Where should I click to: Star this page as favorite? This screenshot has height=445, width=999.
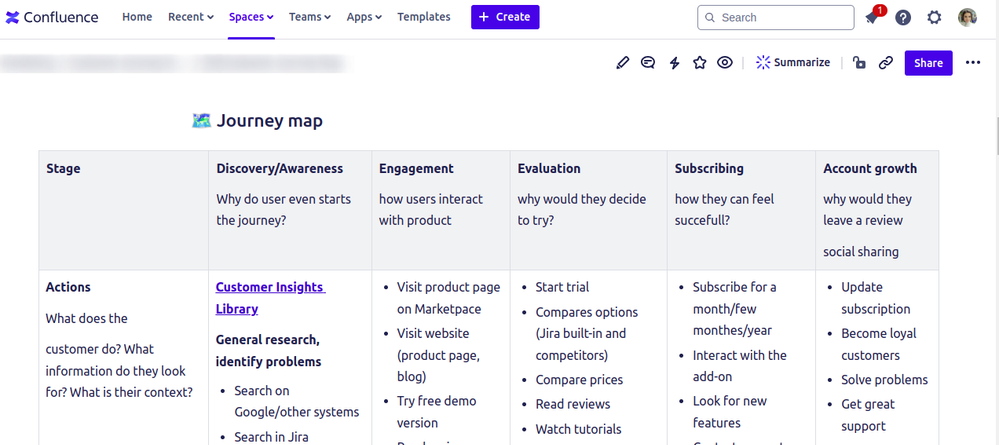[700, 62]
